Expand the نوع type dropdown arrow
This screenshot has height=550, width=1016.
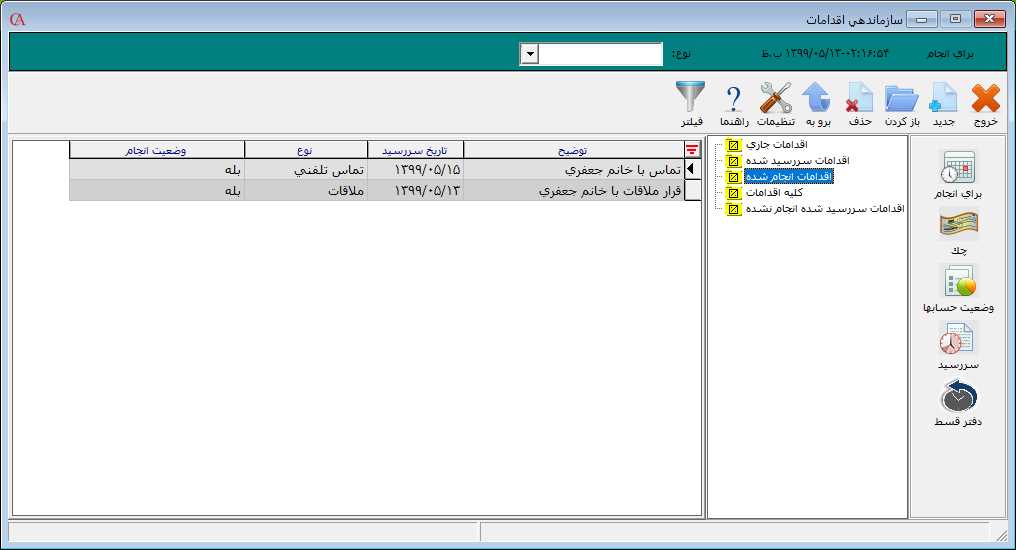(x=530, y=54)
